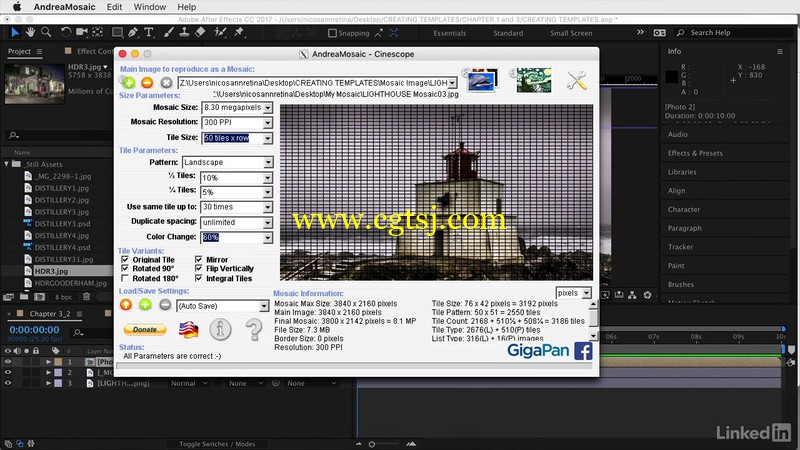The width and height of the screenshot is (800, 450).
Task: Open the Auto Save settings dropdown
Action: (264, 306)
